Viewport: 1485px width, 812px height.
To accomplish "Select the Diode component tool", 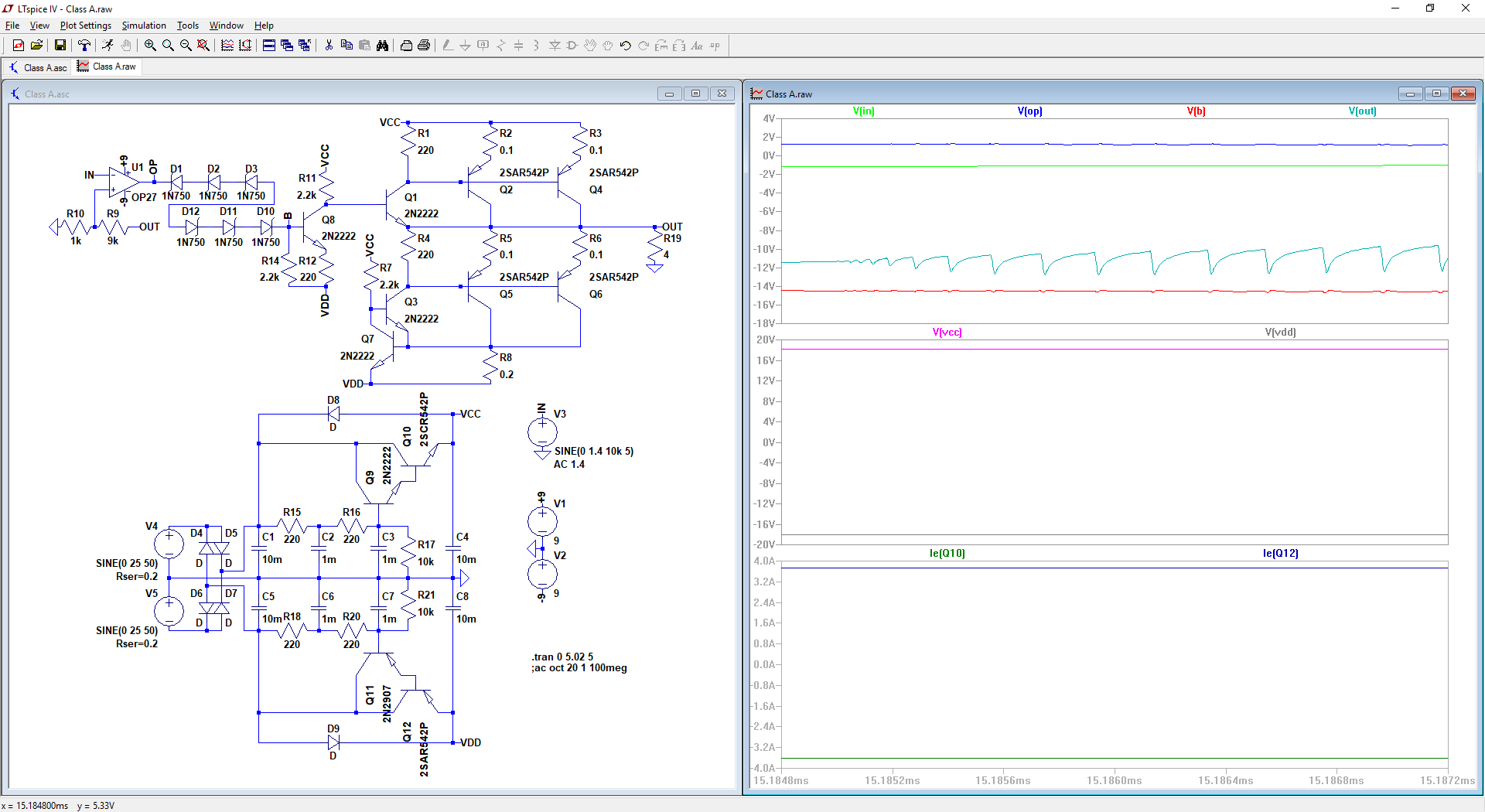I will click(x=555, y=46).
